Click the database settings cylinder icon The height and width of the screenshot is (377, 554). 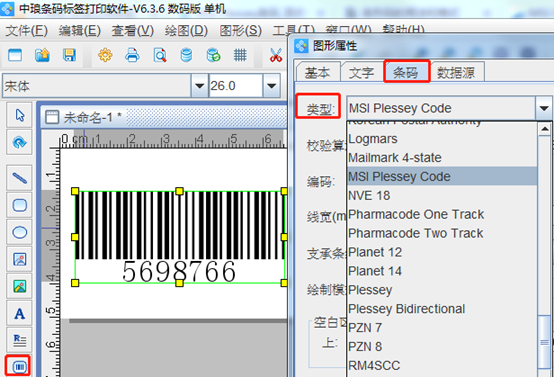point(186,55)
